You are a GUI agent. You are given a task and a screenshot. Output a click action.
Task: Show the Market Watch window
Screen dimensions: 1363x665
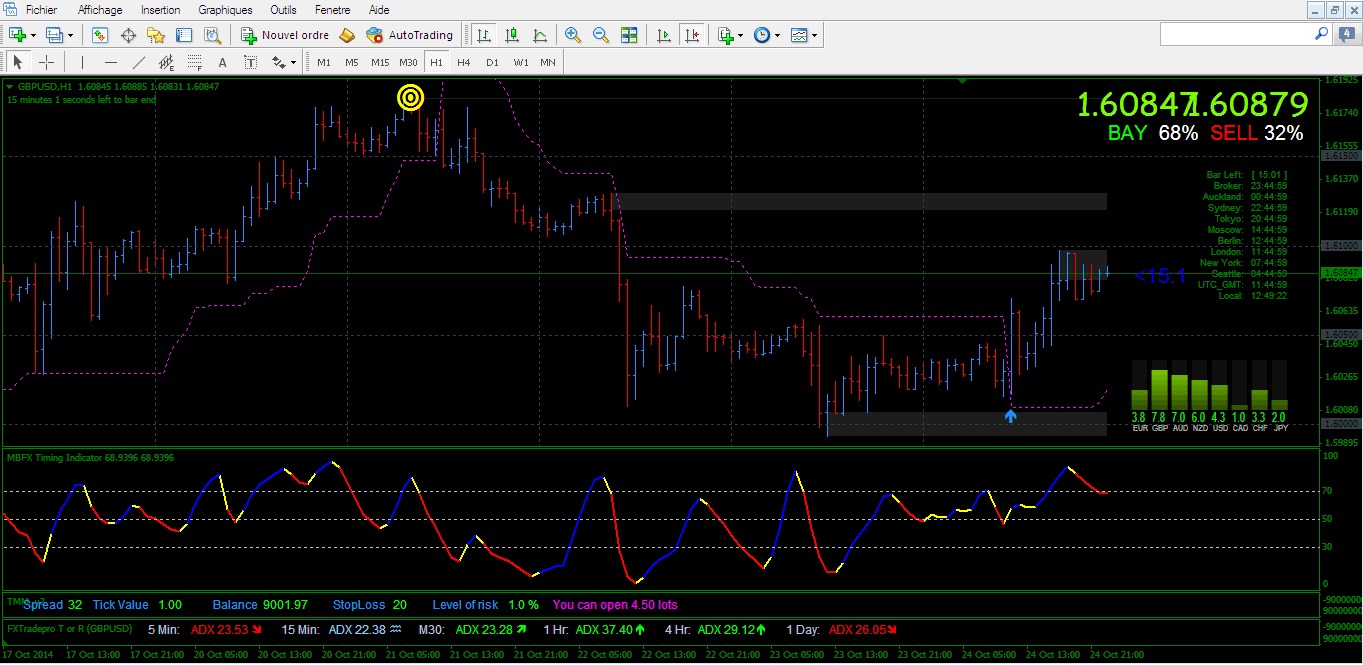coord(100,35)
